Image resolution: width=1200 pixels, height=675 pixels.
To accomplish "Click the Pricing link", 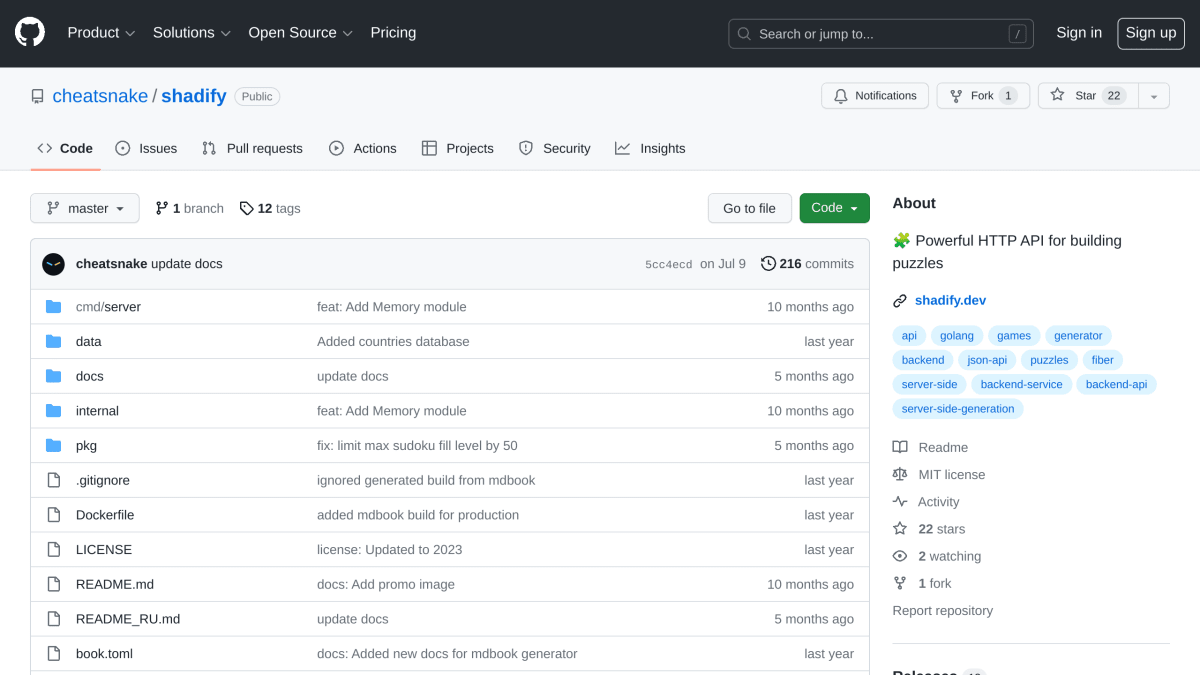I will point(393,33).
